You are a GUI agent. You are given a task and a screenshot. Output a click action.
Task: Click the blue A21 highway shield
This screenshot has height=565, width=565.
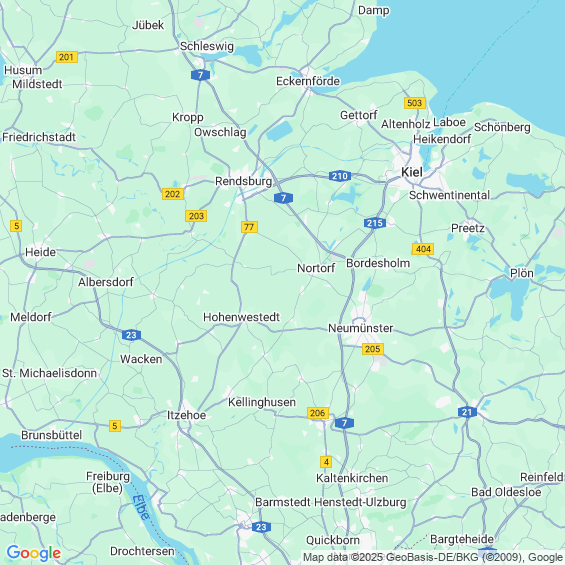coord(467,412)
